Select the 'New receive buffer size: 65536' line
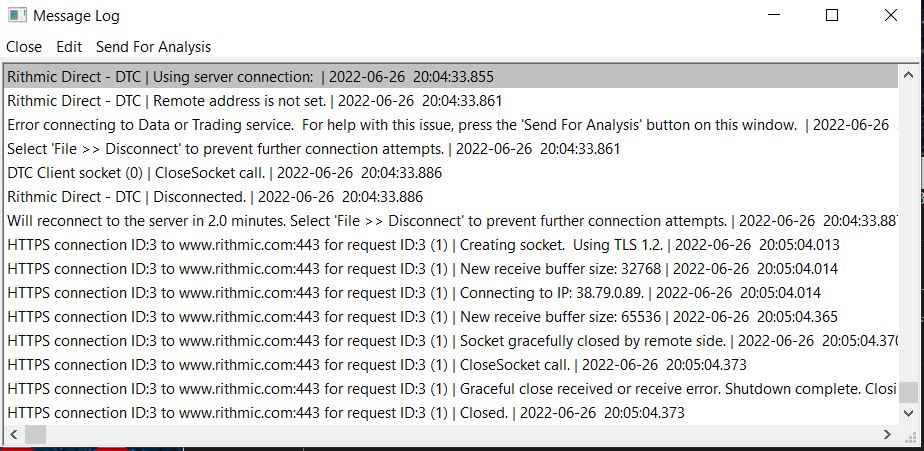 400,317
